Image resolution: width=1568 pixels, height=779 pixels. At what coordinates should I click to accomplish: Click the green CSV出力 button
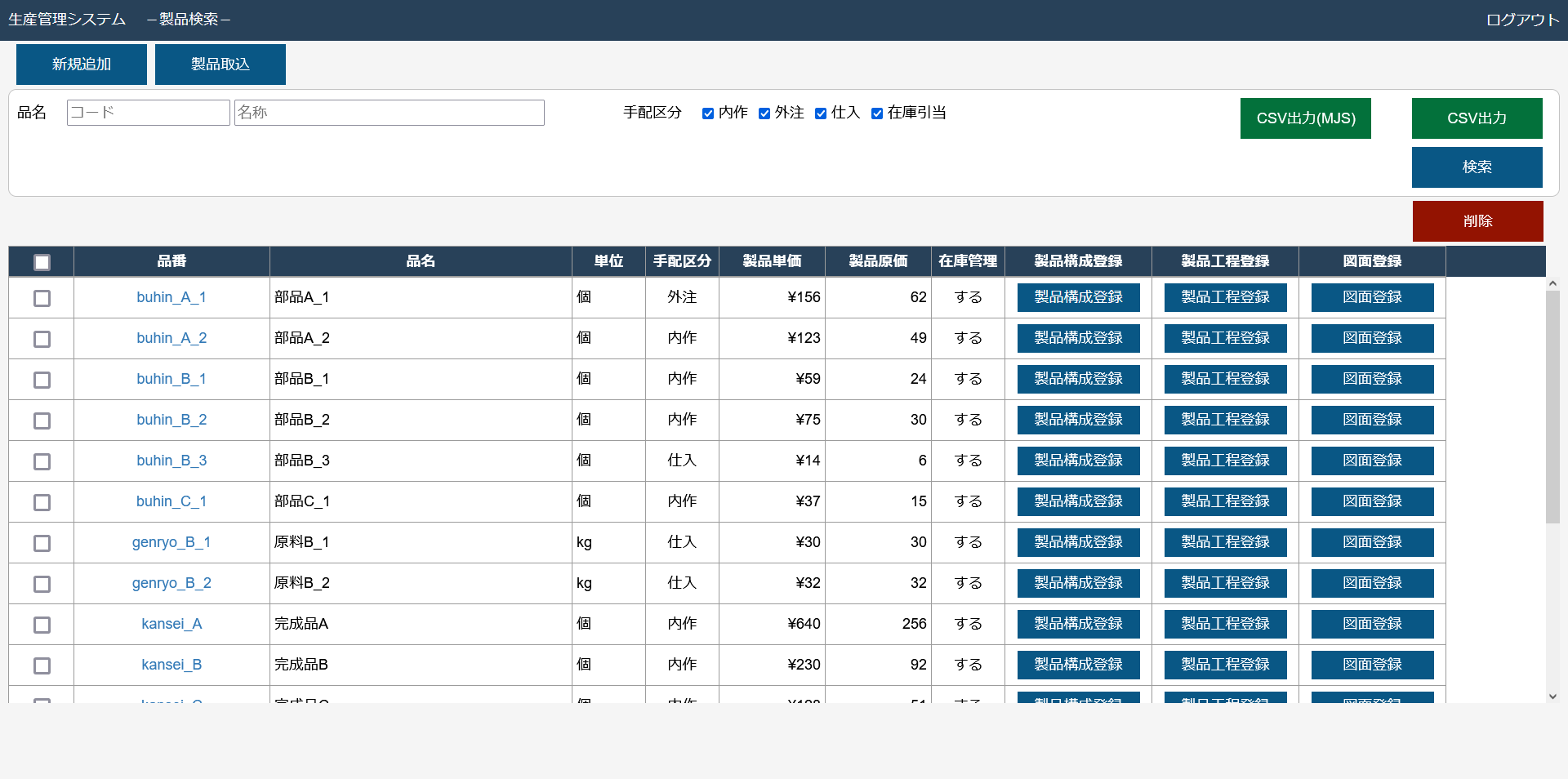pyautogui.click(x=1477, y=118)
